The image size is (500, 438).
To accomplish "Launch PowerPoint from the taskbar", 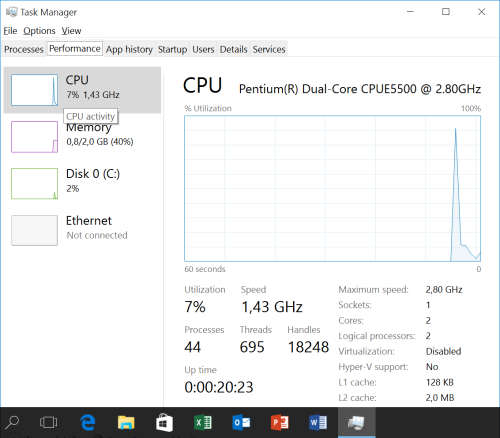I will tap(280, 423).
